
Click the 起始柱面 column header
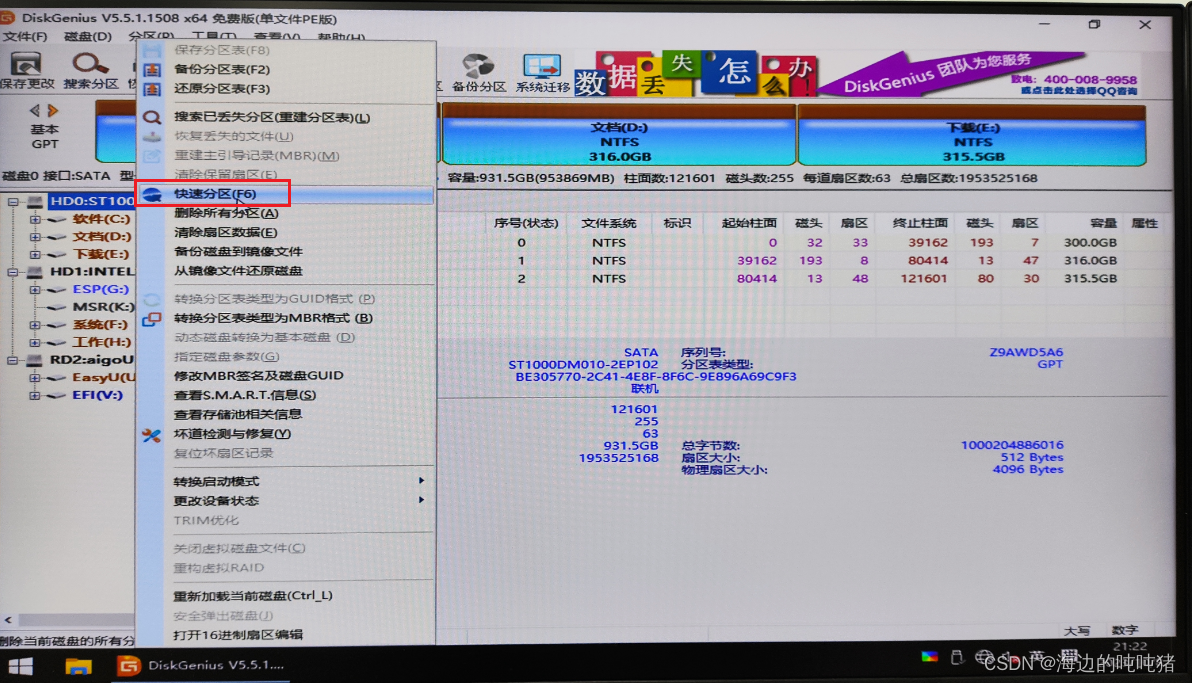point(749,223)
